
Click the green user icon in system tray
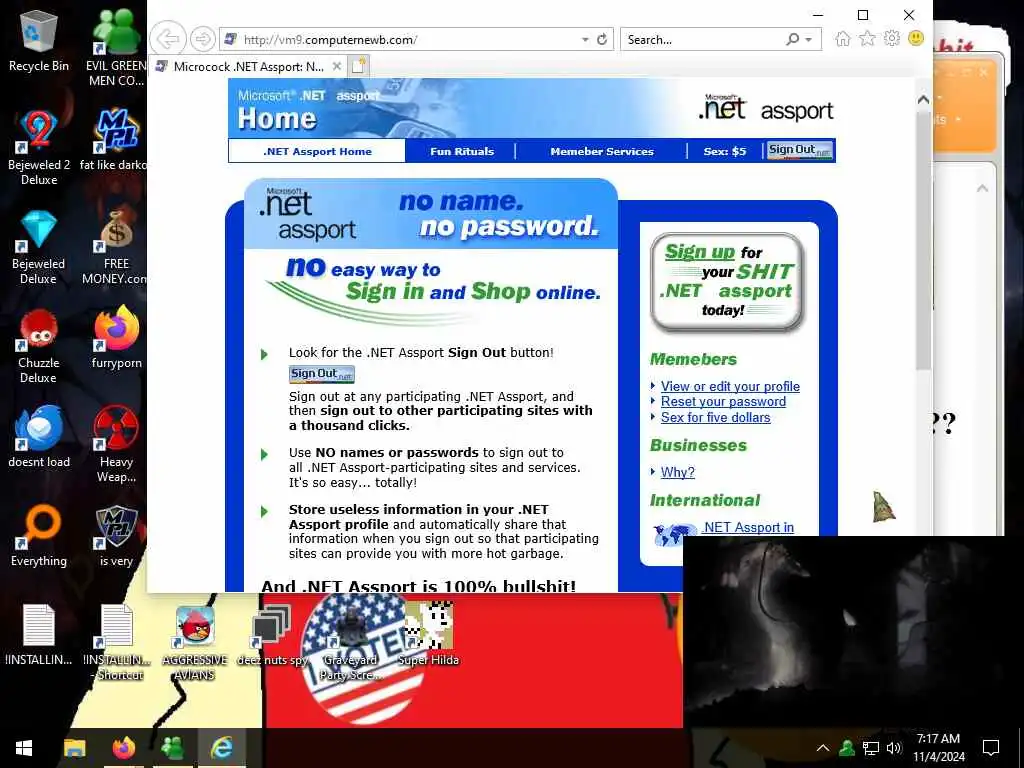click(x=847, y=748)
